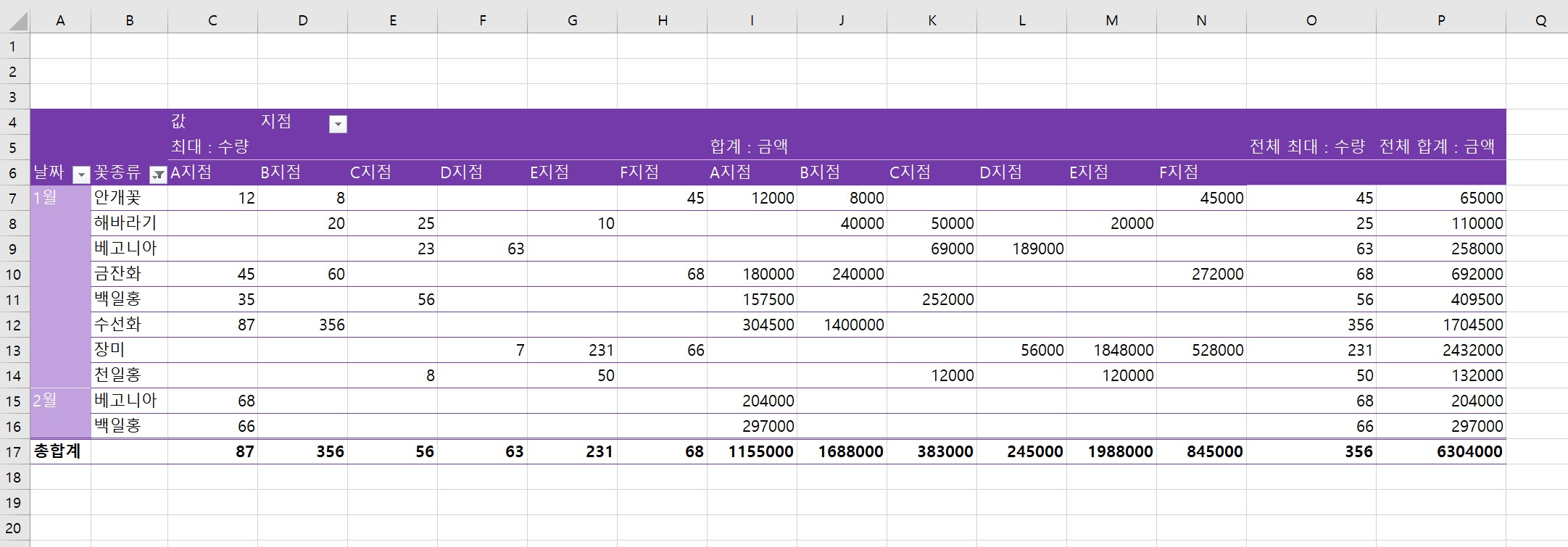
Task: Click the 전체 합계 : 금액 header
Action: (x=1441, y=147)
